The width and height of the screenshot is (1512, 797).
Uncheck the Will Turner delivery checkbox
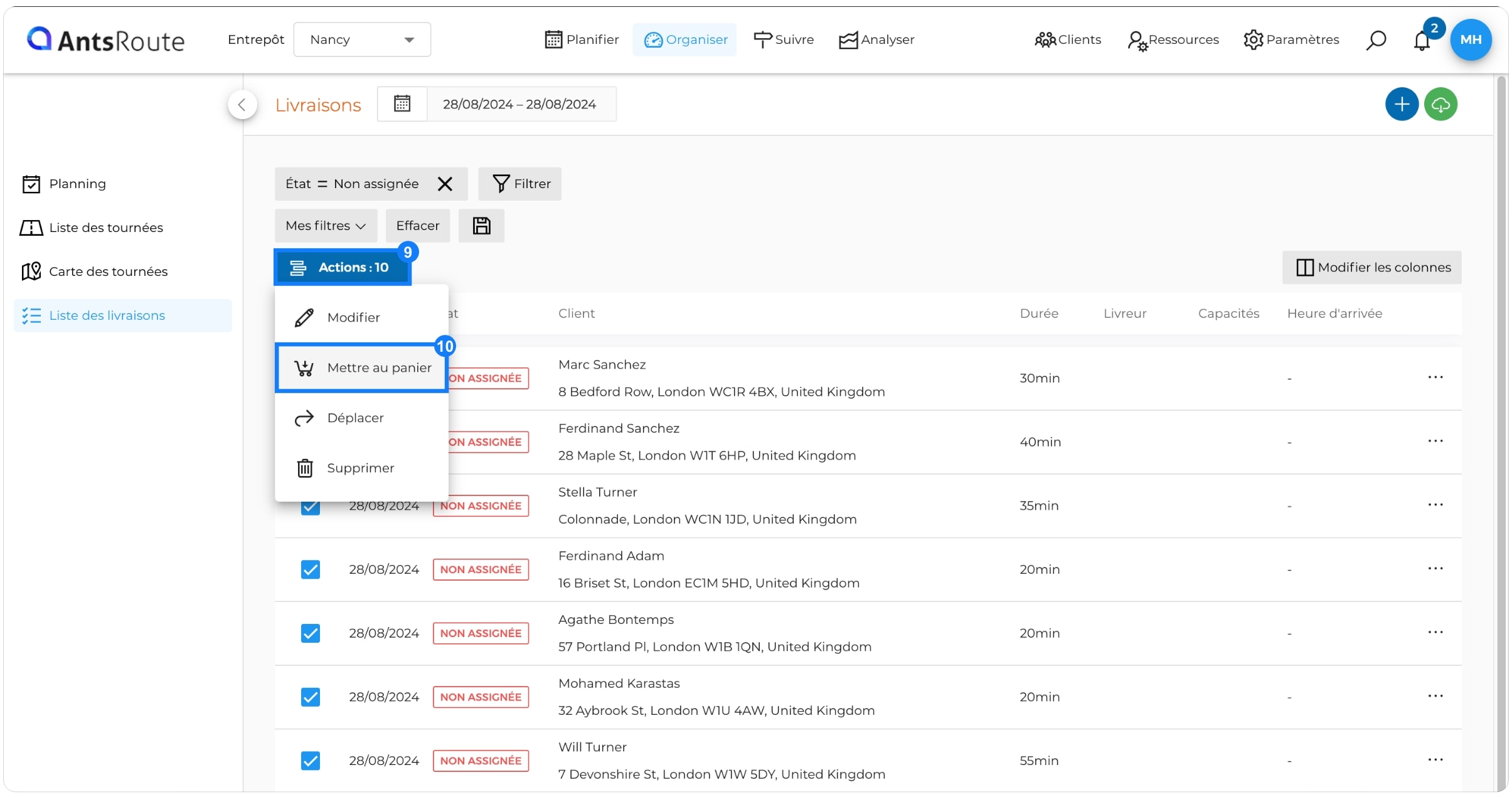311,761
